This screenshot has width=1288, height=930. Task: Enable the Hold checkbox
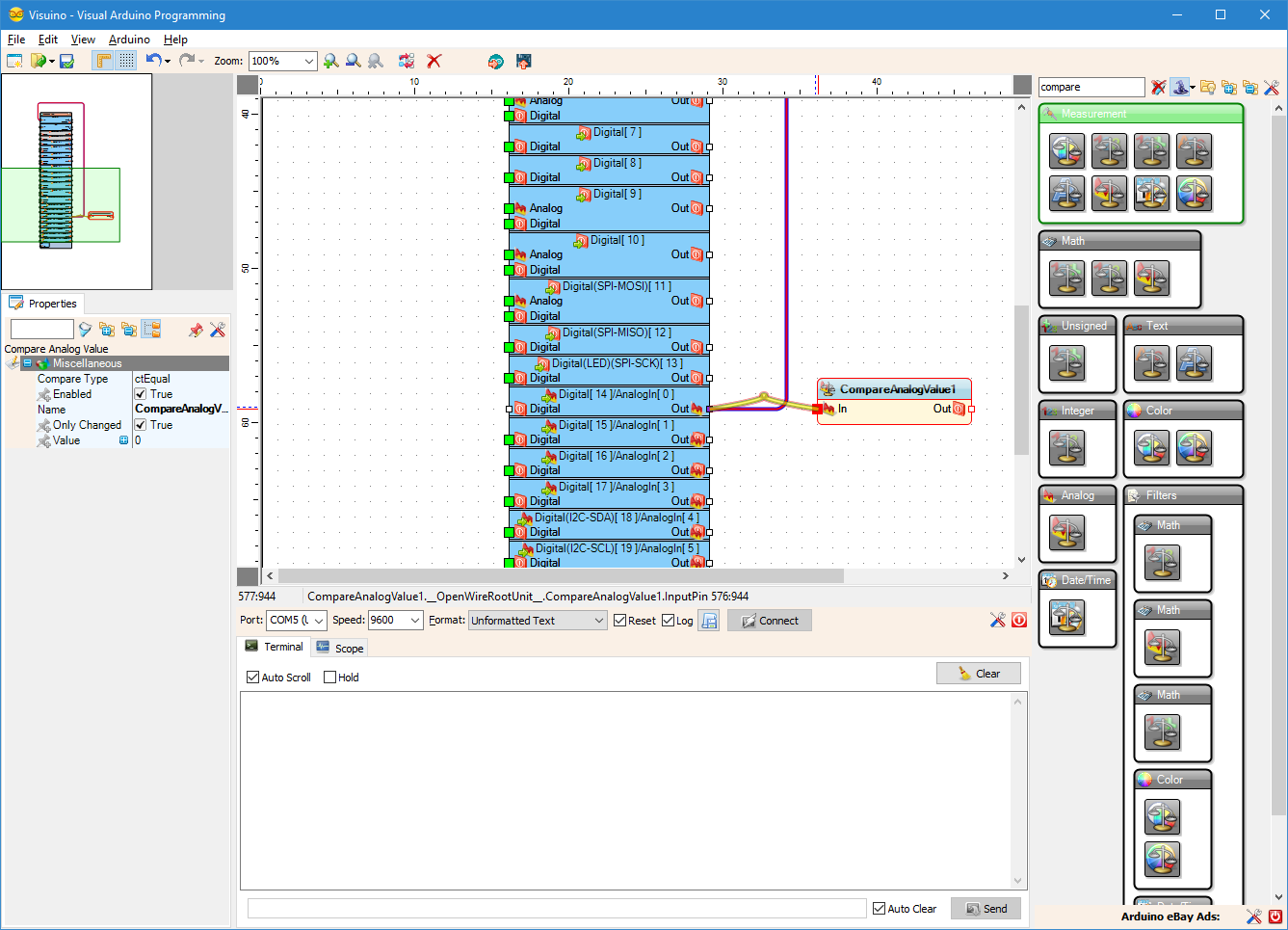click(330, 678)
